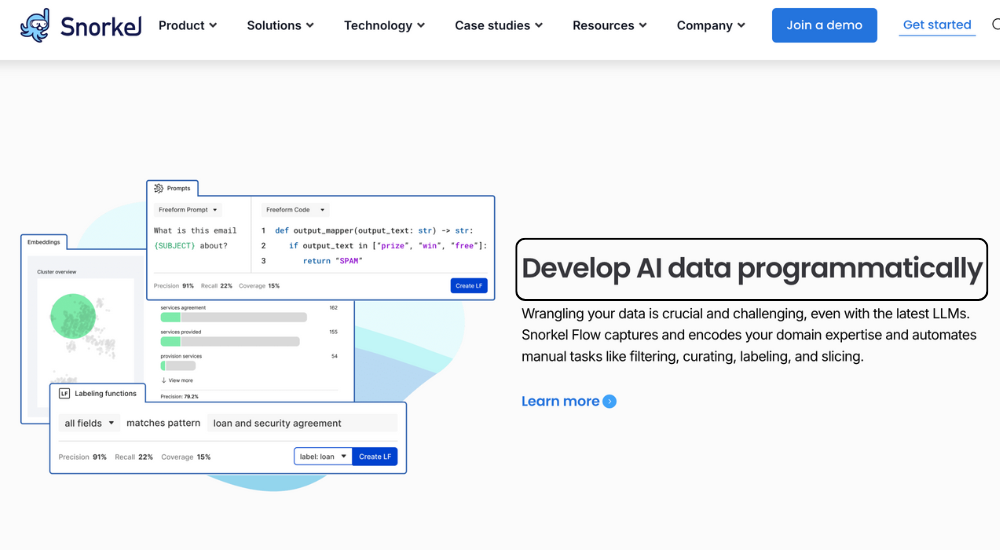This screenshot has height=550, width=1000.
Task: Open the Technology menu
Action: point(384,26)
